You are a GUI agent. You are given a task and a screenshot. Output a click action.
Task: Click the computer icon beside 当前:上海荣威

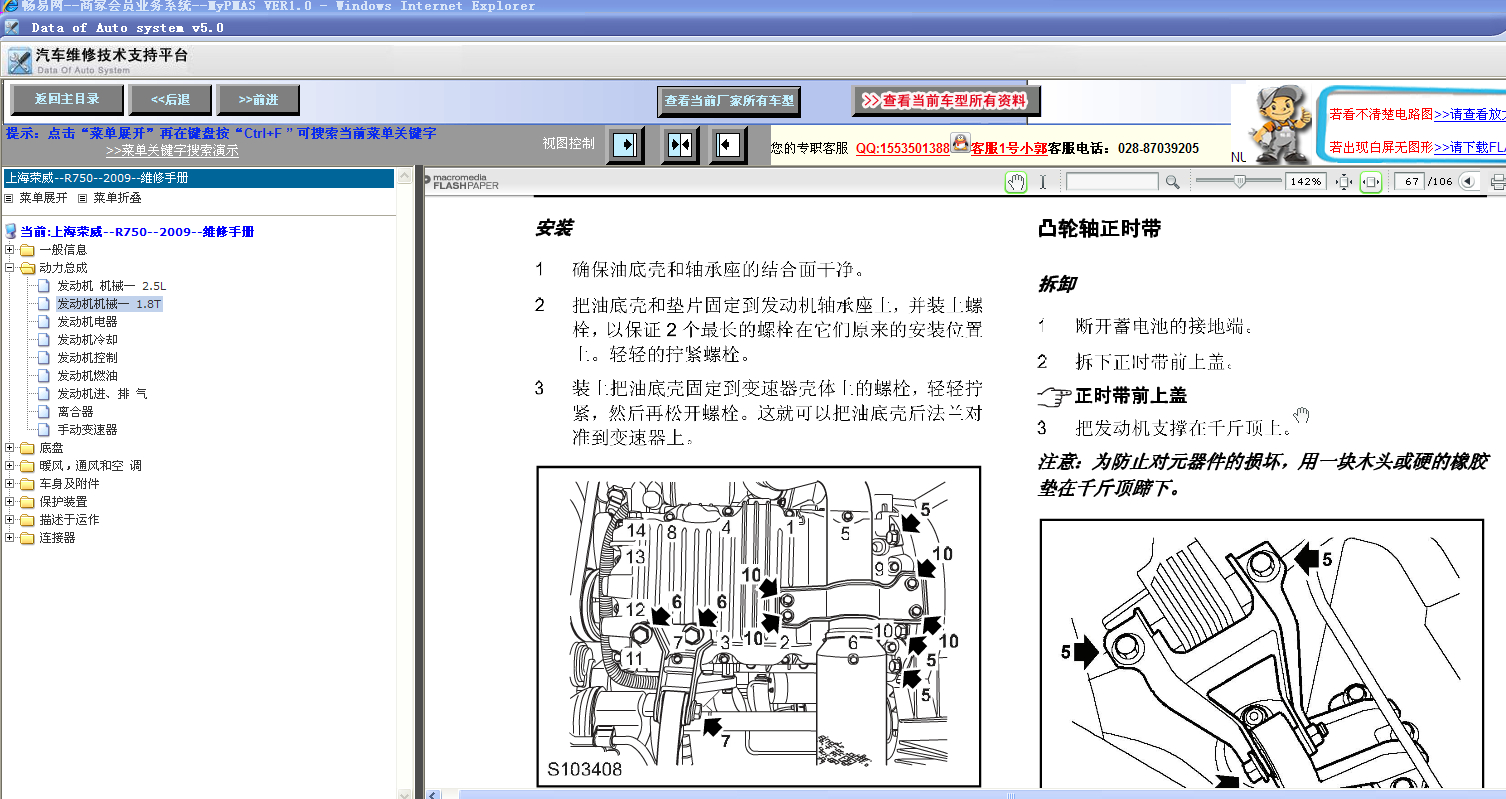(11, 231)
